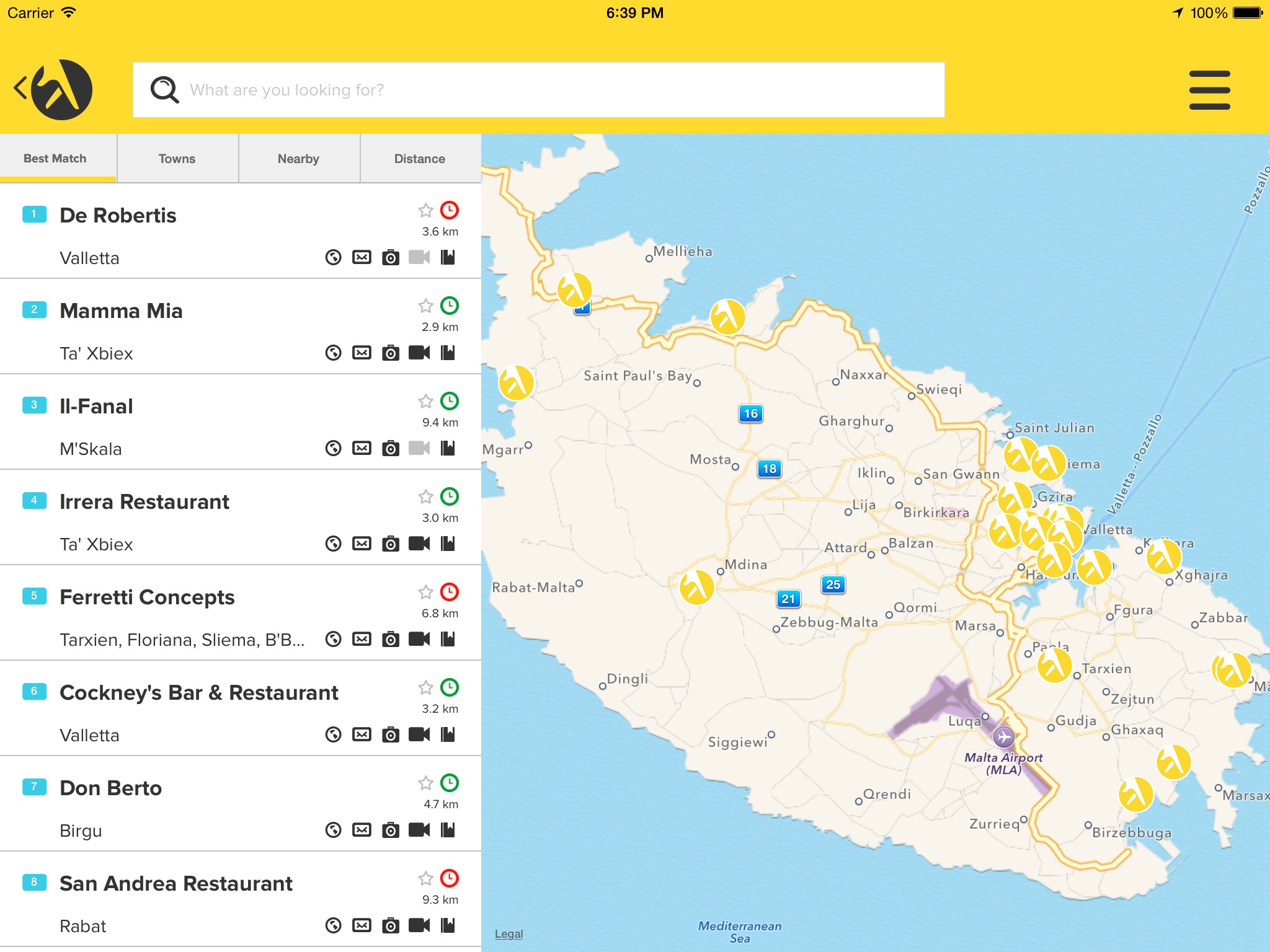Screen dimensions: 1270x952
Task: Star Cockney's Bar & Restaurant
Action: pos(425,688)
